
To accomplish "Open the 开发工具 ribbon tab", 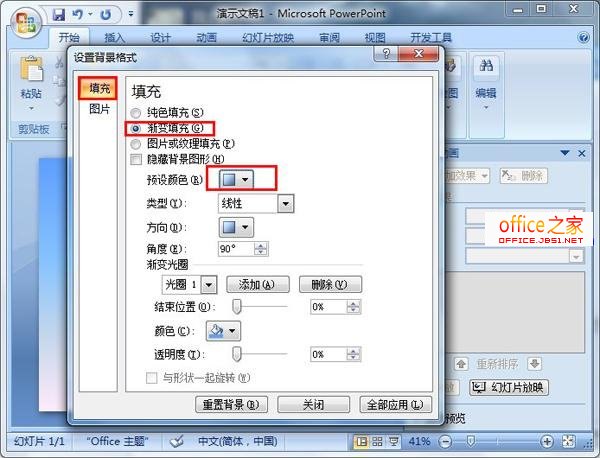I will pyautogui.click(x=431, y=37).
